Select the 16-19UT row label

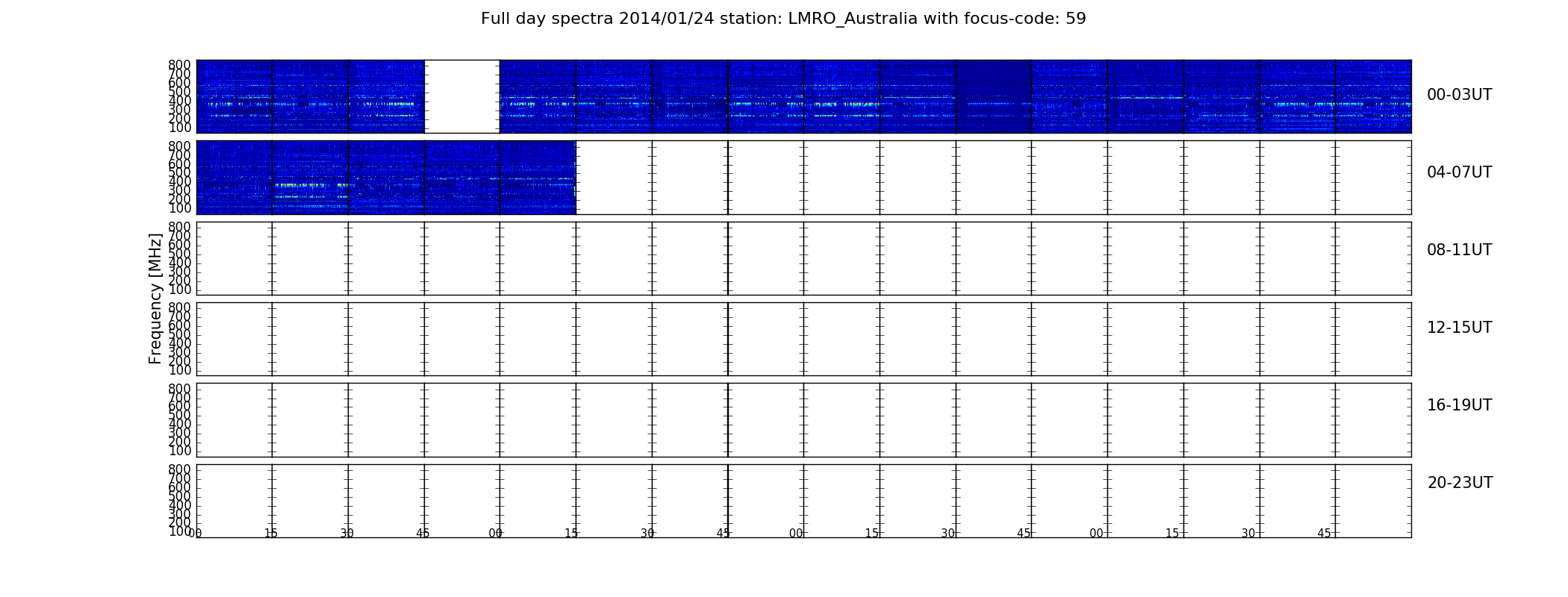tap(1459, 405)
